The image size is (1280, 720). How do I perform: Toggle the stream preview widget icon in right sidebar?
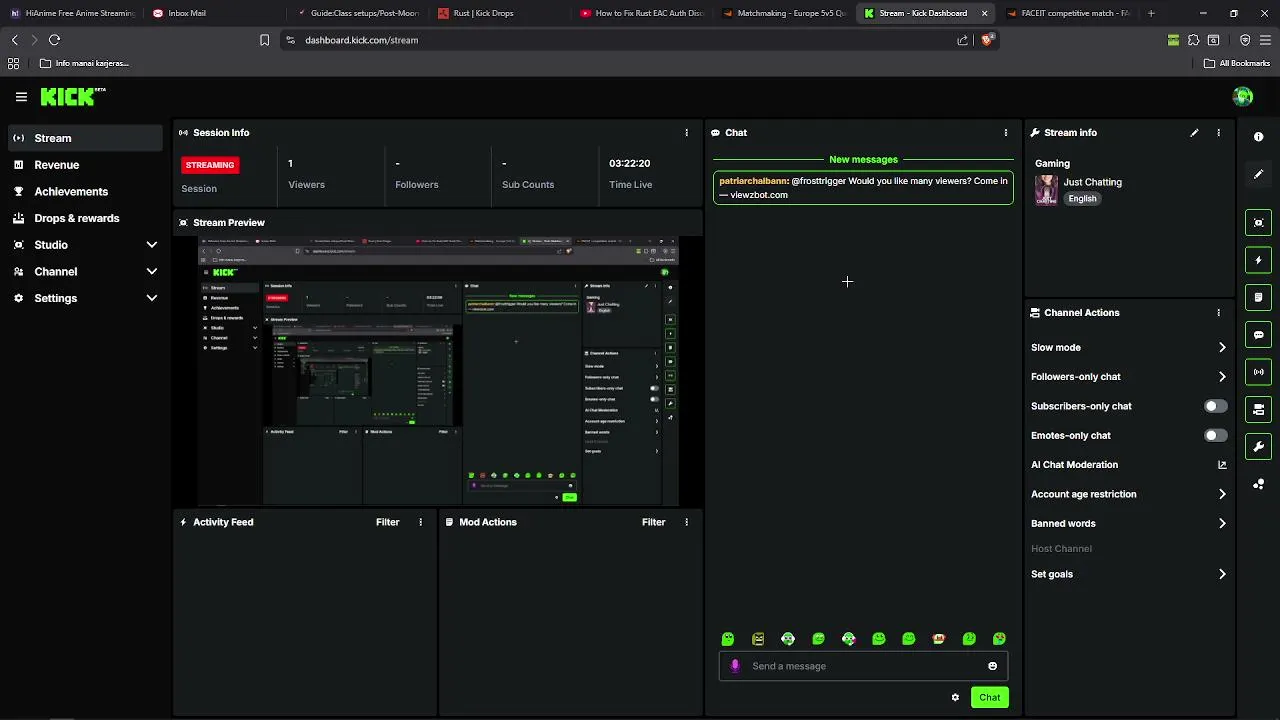pyautogui.click(x=1258, y=222)
